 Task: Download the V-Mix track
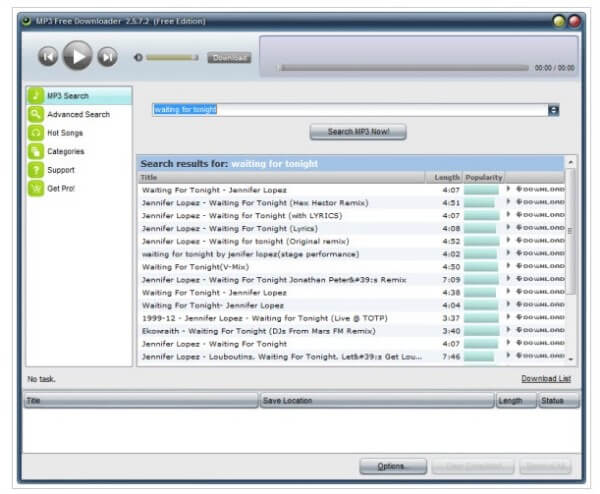540,266
